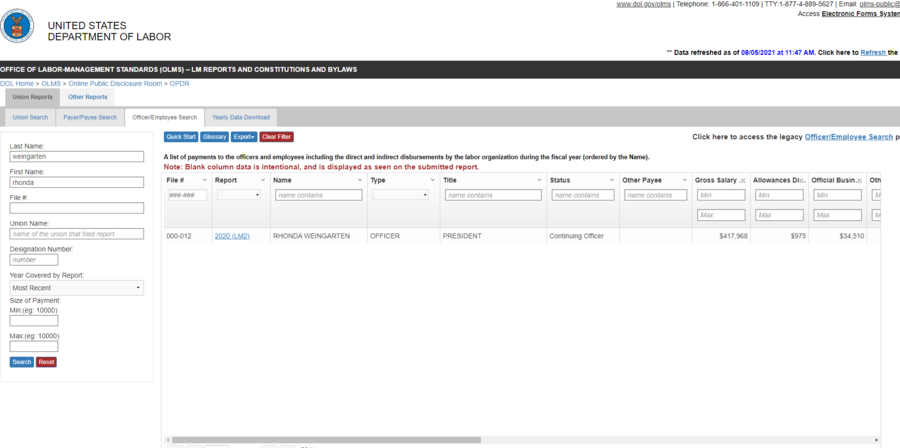This screenshot has width=900, height=448.
Task: Open the Type column menu chevron
Action: tap(433, 180)
